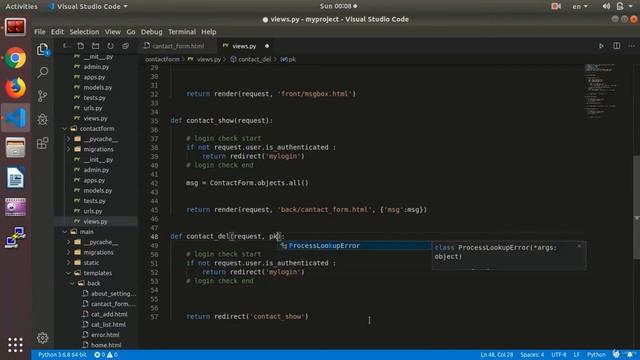
Task: Open the Selection menu
Action: [84, 32]
